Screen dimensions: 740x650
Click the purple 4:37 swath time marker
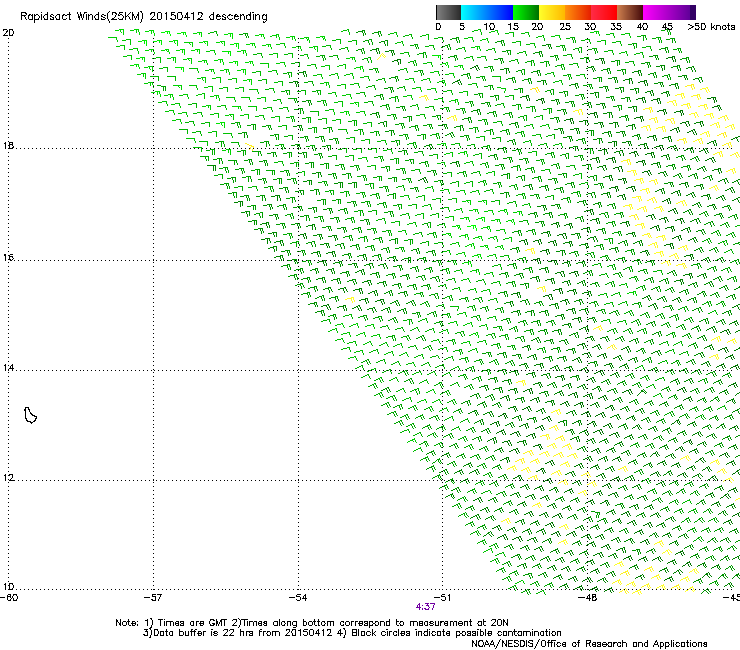point(425,607)
